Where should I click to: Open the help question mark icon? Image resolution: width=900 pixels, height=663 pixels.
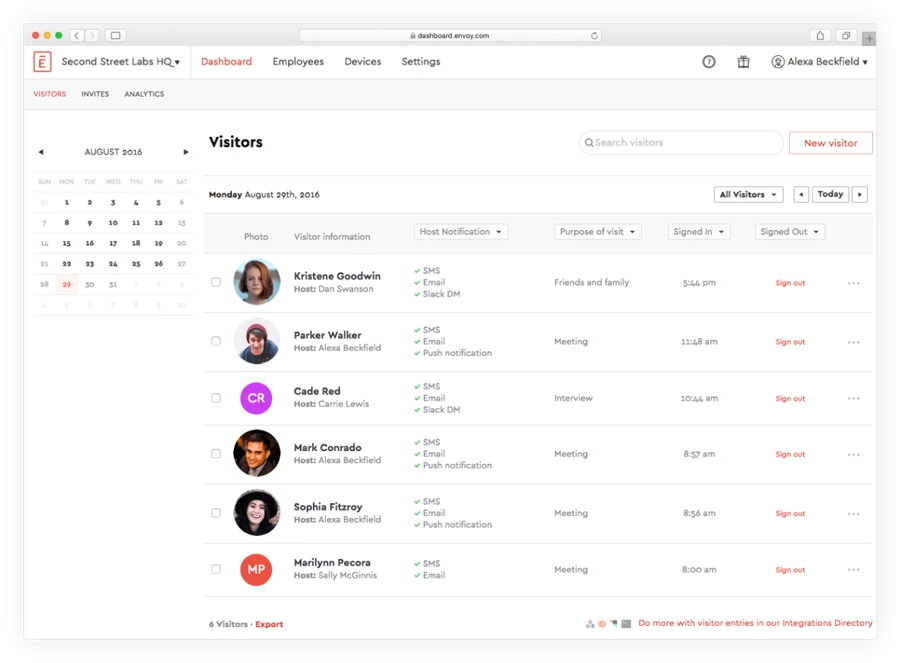[709, 62]
